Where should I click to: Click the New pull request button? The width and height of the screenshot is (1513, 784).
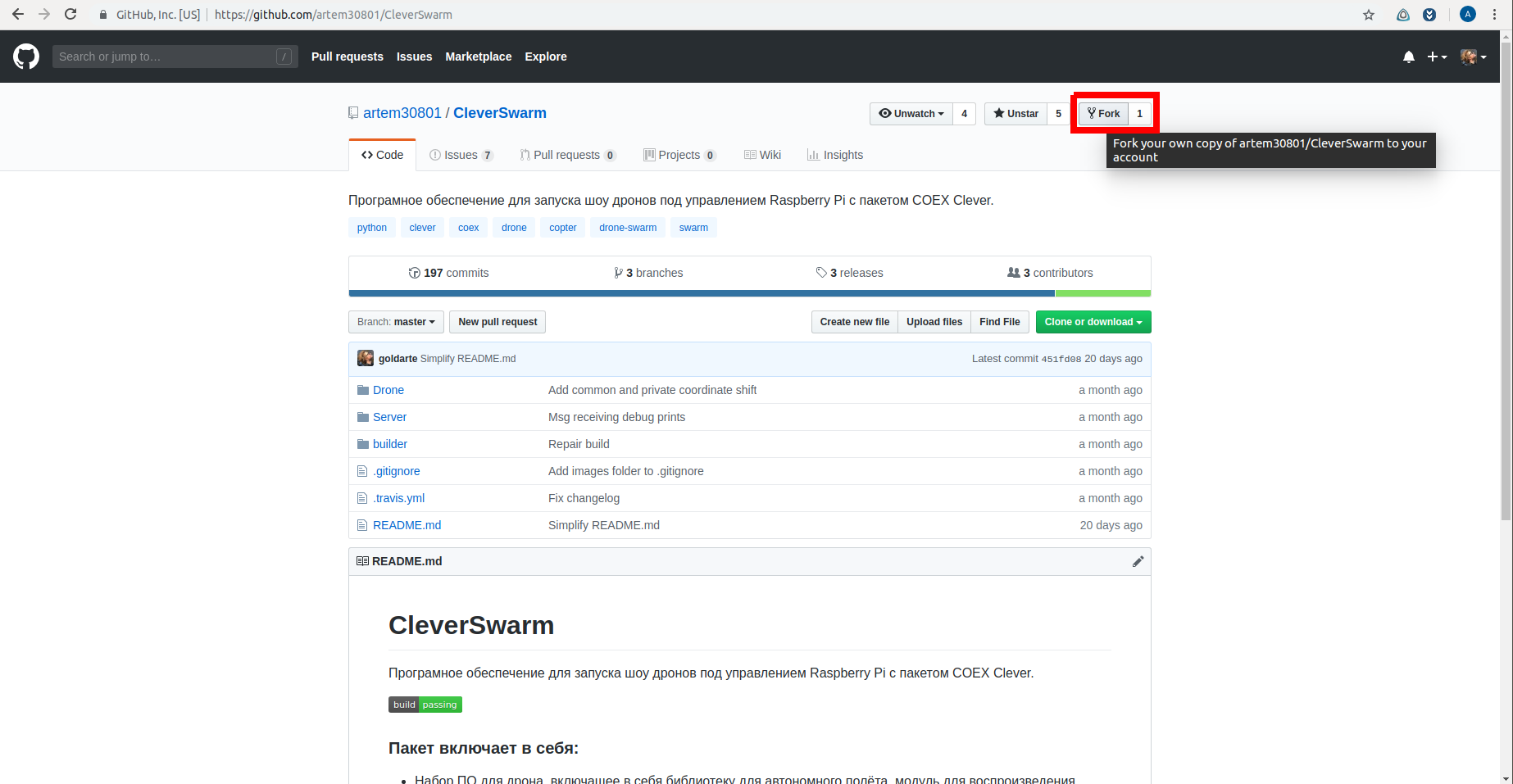click(x=498, y=322)
